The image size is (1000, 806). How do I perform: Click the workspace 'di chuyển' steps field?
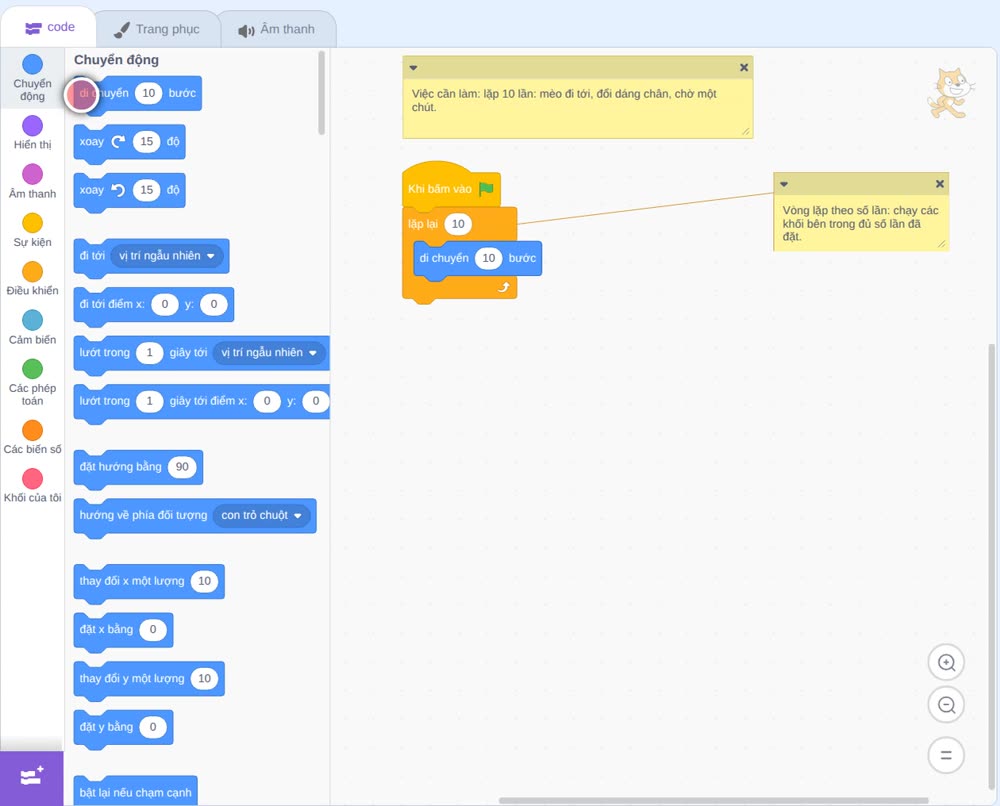click(x=489, y=258)
